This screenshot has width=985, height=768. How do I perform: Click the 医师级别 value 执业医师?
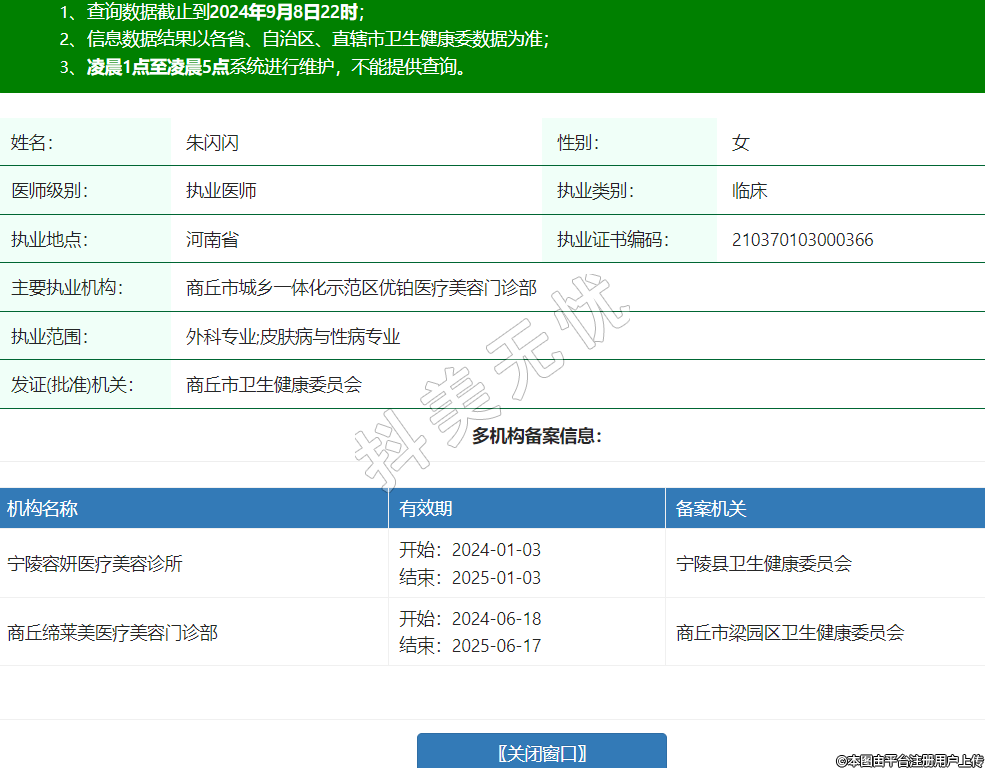(221, 191)
